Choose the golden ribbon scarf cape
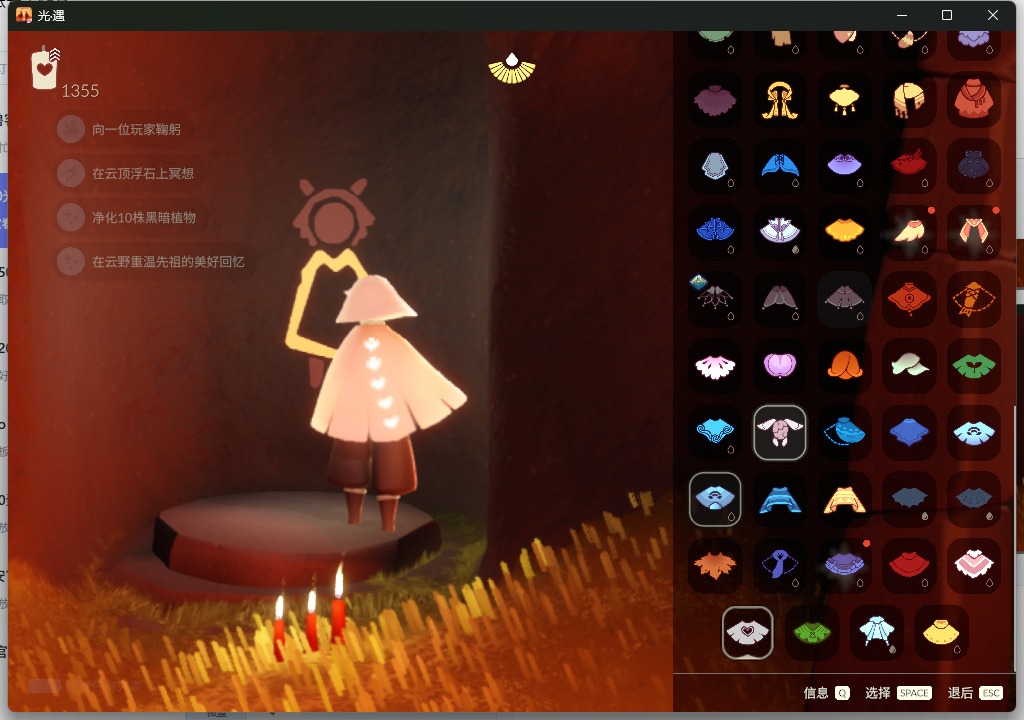The height and width of the screenshot is (720, 1024). point(779,100)
